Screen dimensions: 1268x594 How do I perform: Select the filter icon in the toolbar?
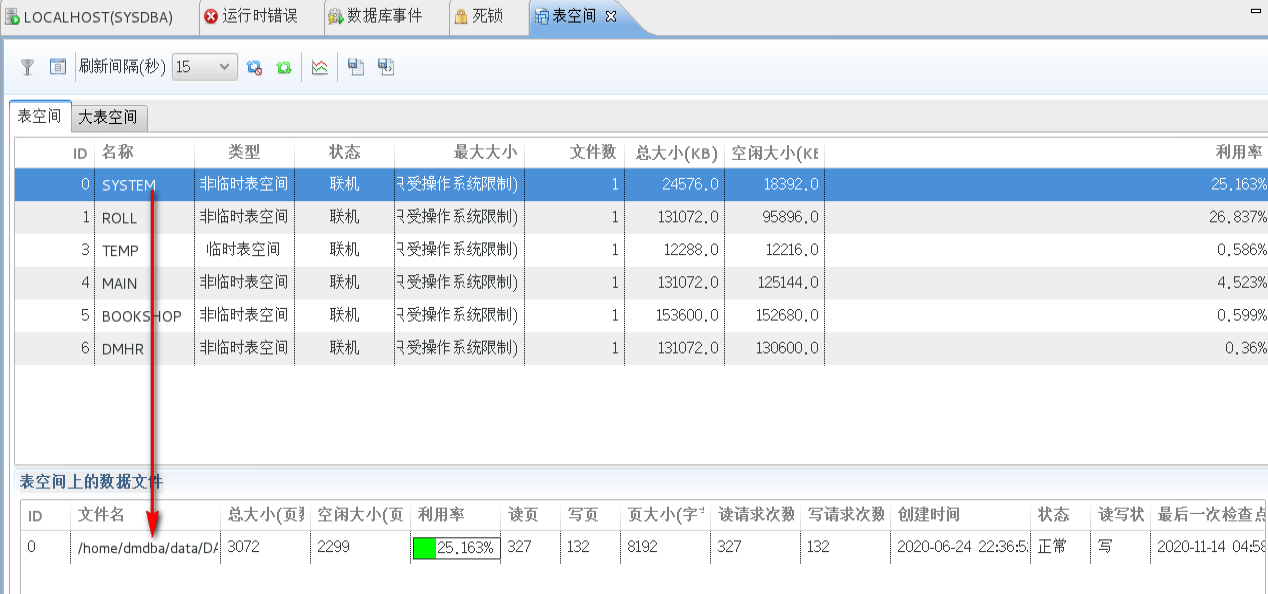coord(27,67)
